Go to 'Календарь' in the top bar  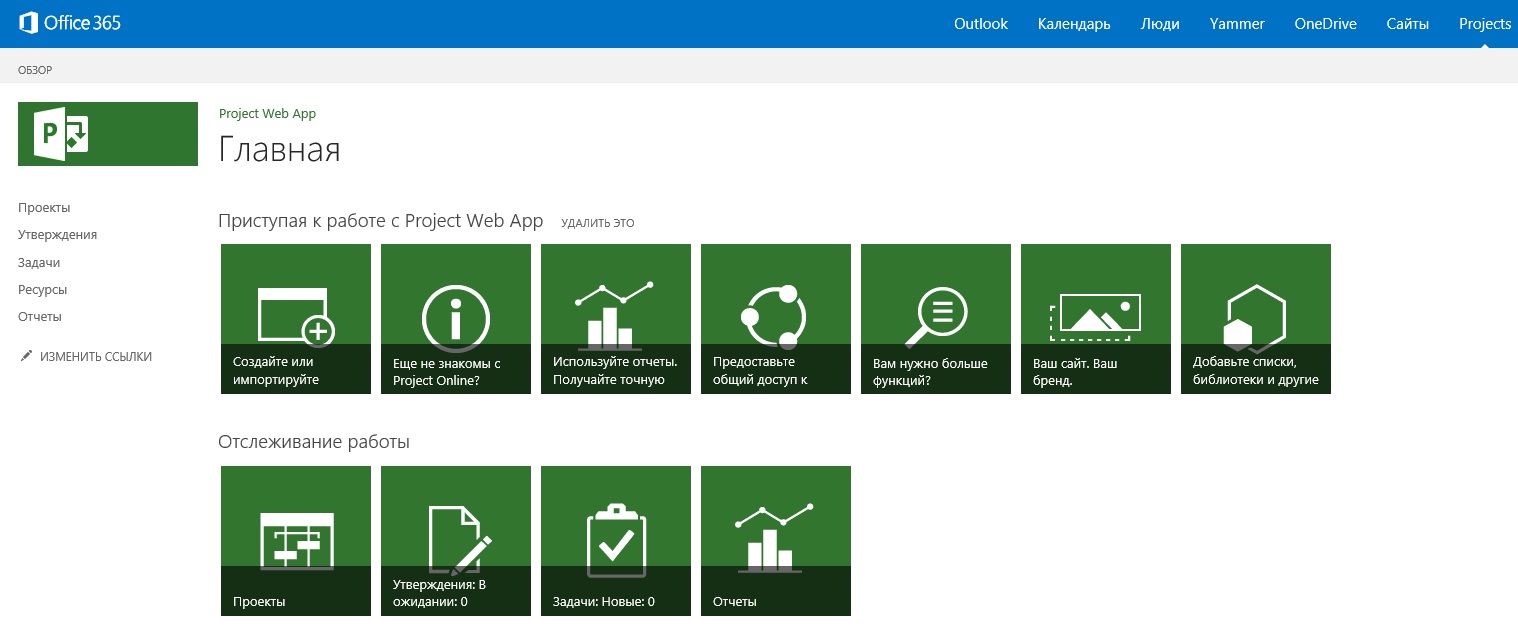tap(1074, 24)
